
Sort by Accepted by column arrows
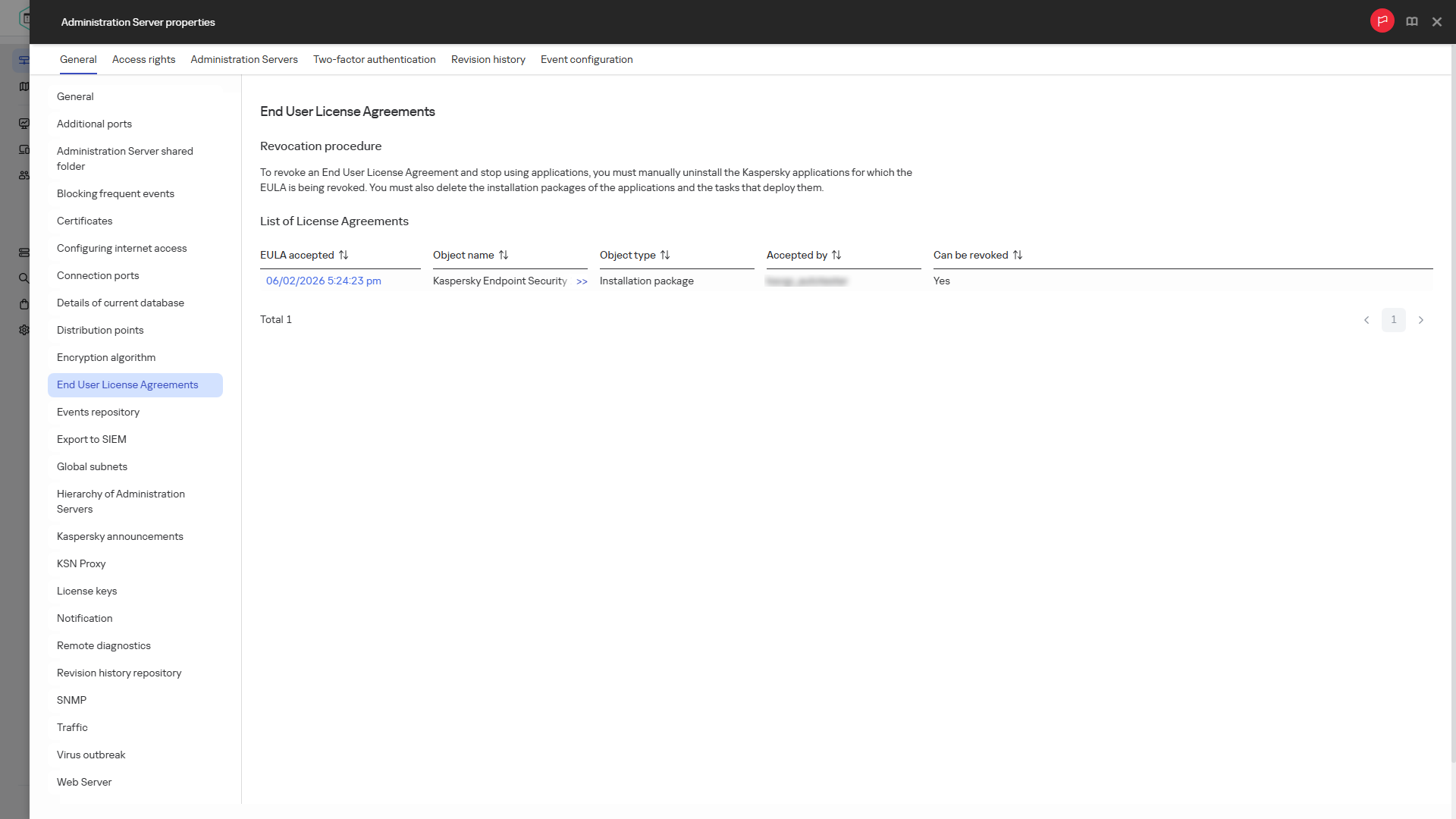(836, 256)
